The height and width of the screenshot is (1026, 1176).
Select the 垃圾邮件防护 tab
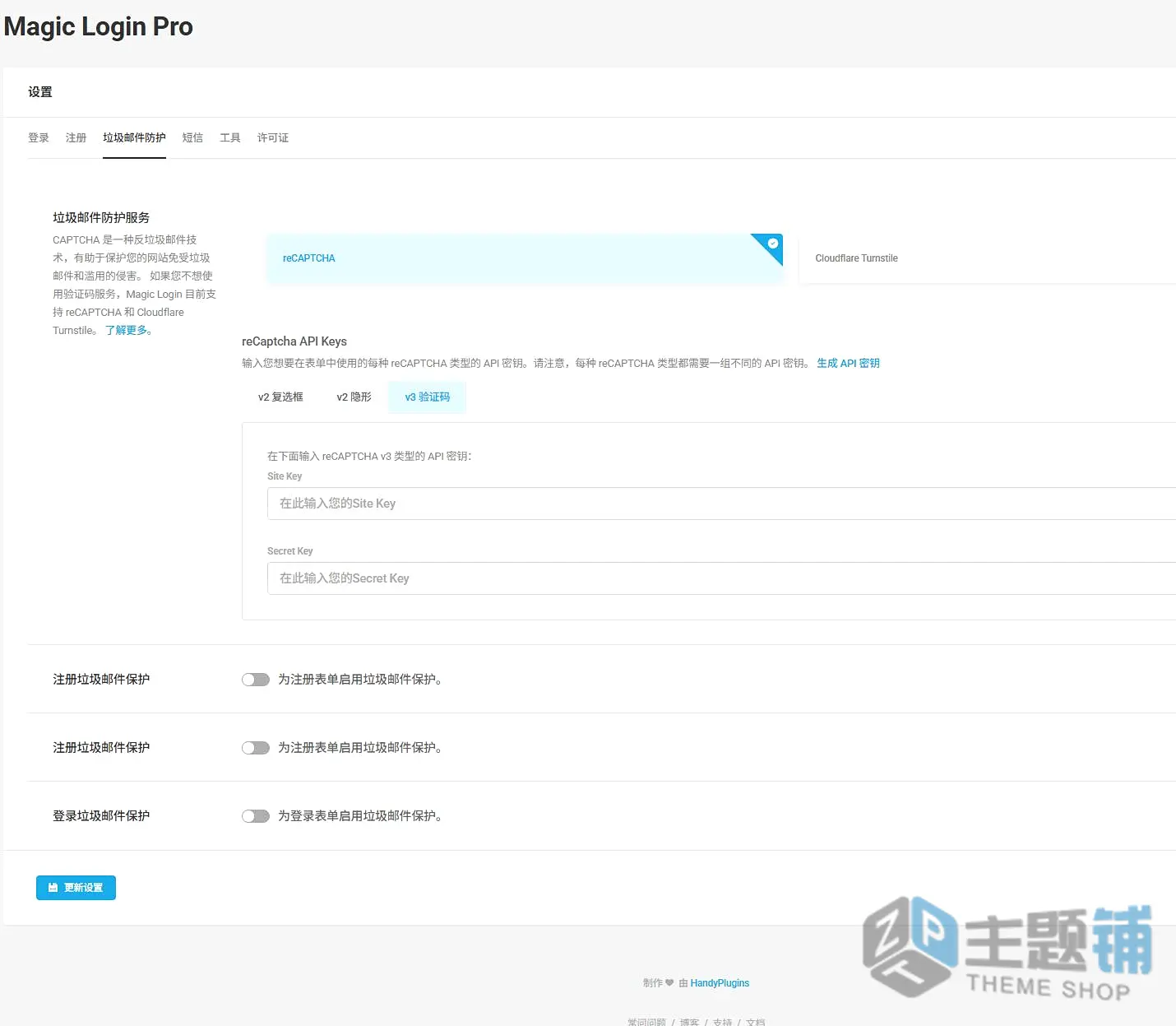point(134,137)
